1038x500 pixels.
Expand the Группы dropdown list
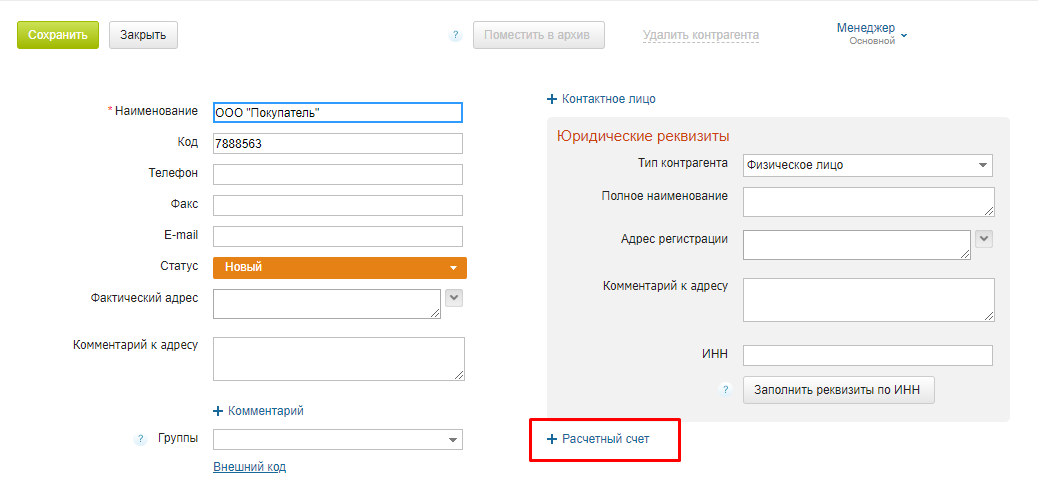tap(338, 440)
